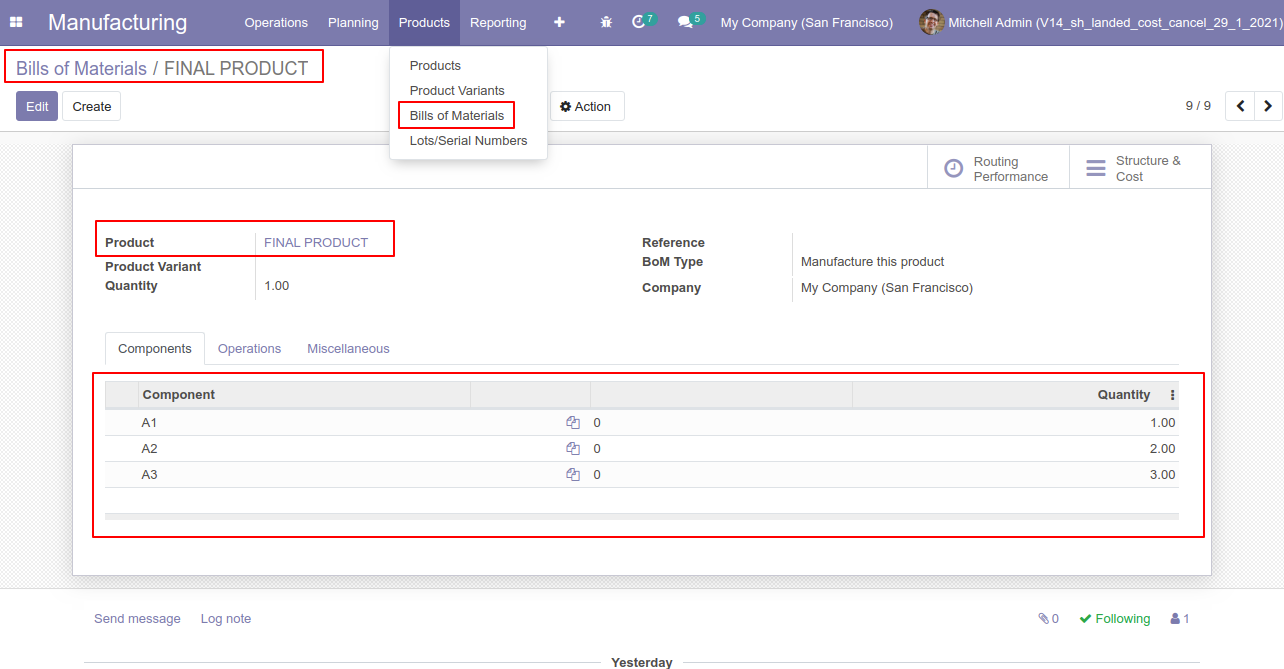Screen dimensions: 1284x669
Task: Click the Company field value in the form
Action: (887, 288)
